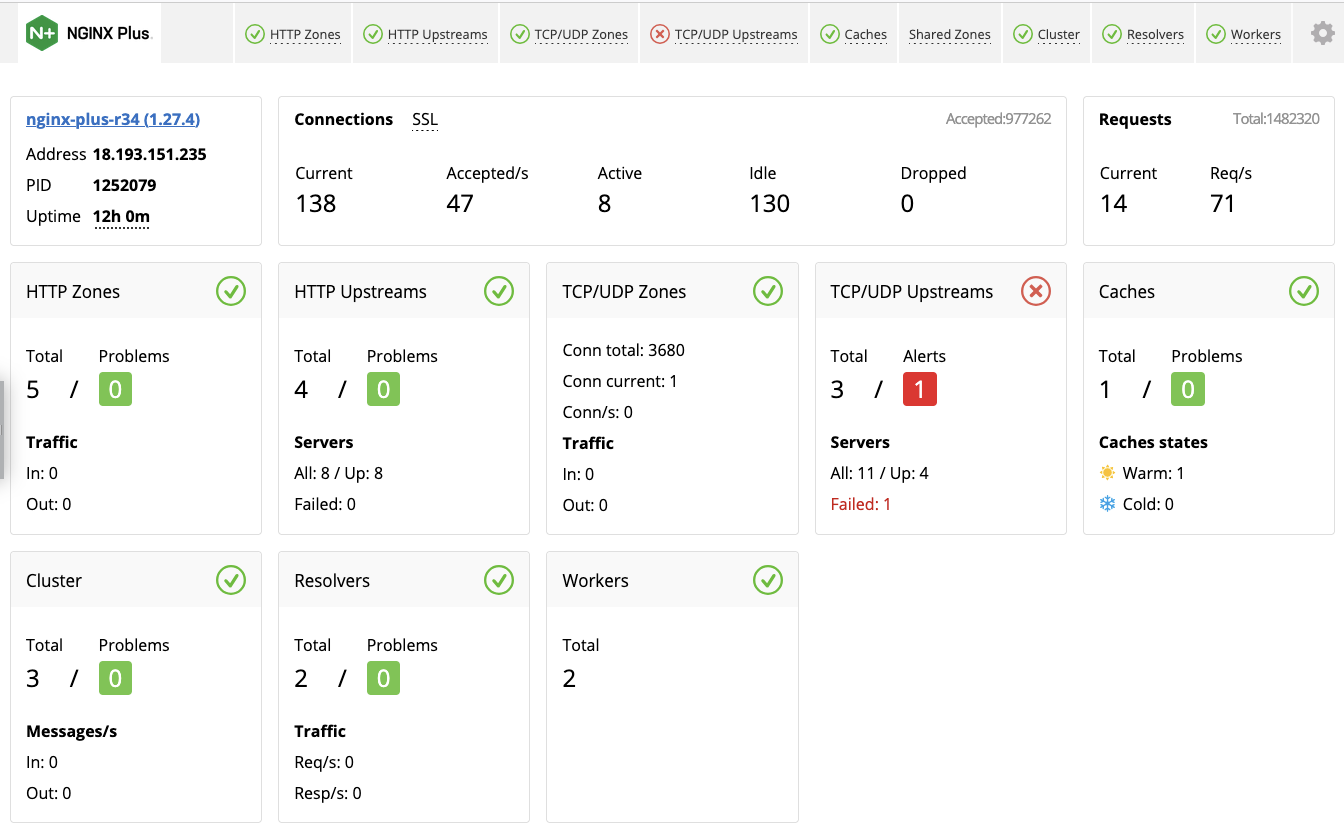The width and height of the screenshot is (1344, 829).
Task: Open the Cluster tab
Action: (x=1046, y=34)
